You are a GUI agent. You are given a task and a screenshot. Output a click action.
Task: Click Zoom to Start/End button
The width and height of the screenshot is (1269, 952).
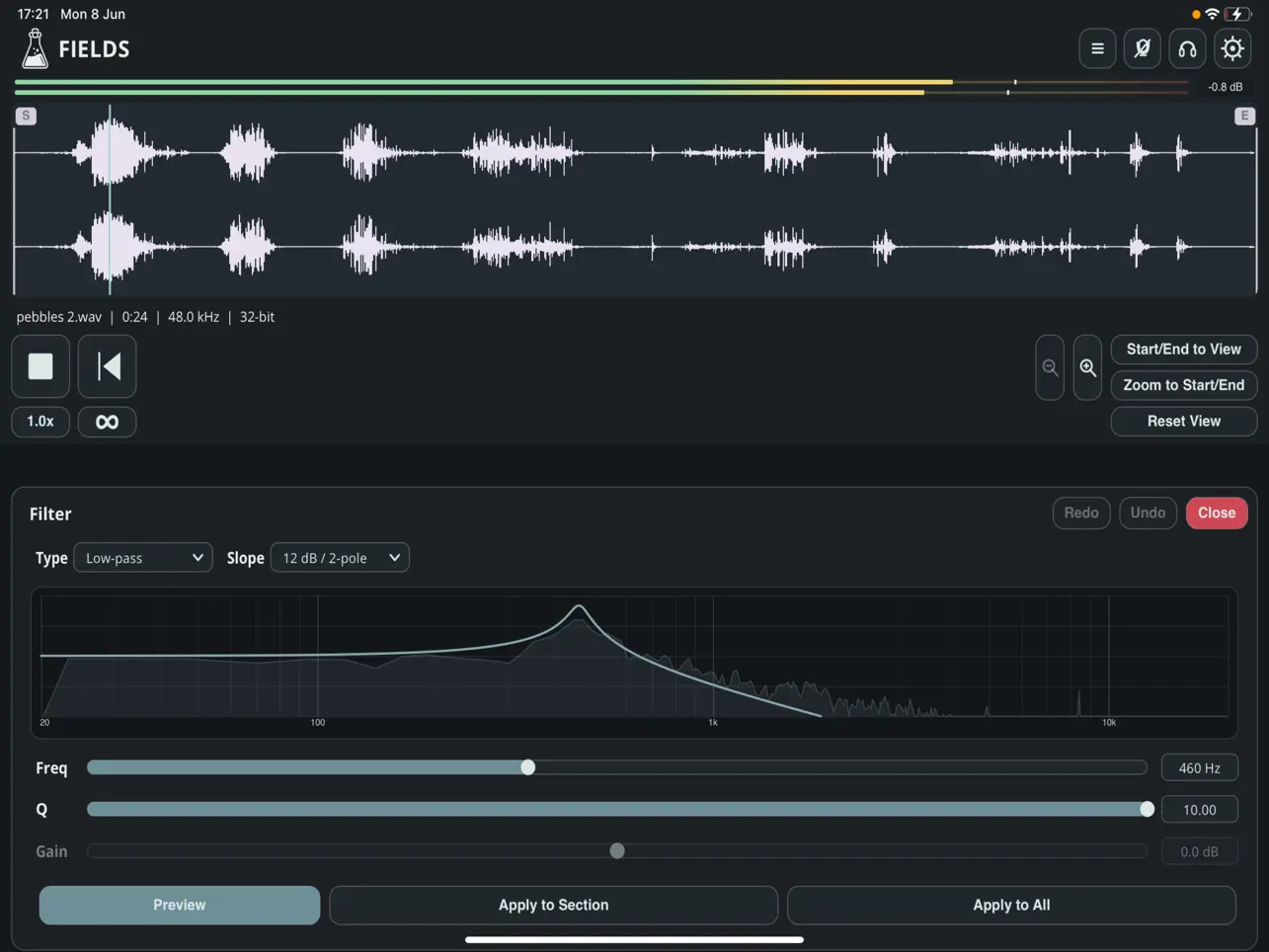click(1184, 385)
